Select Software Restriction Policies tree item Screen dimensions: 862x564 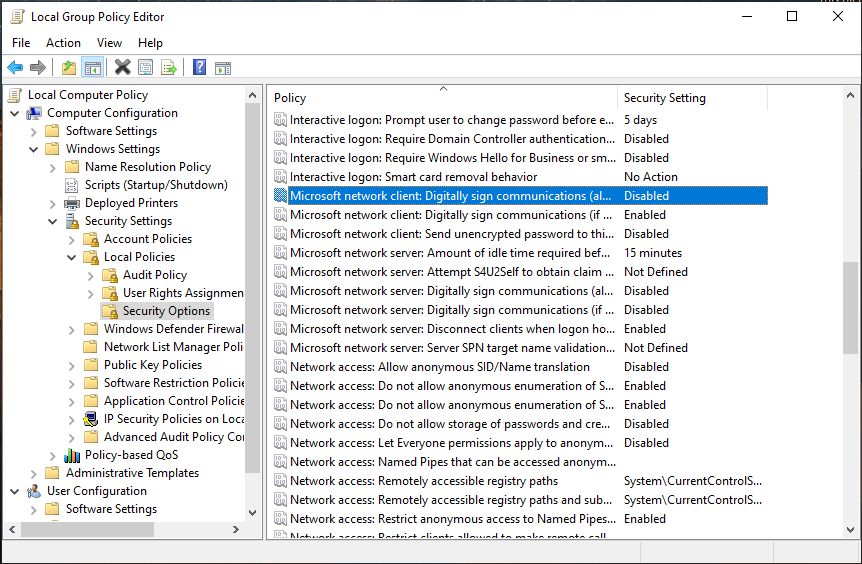(x=174, y=383)
